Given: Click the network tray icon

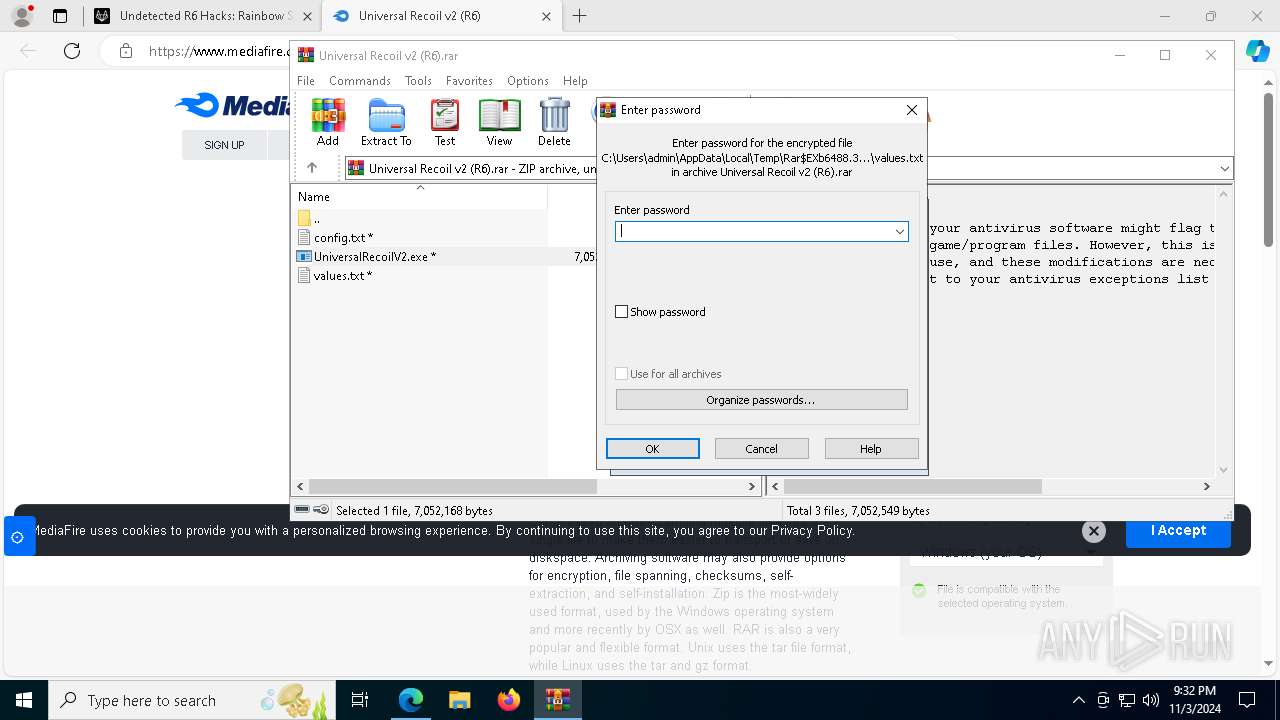Looking at the screenshot, I should (1127, 700).
